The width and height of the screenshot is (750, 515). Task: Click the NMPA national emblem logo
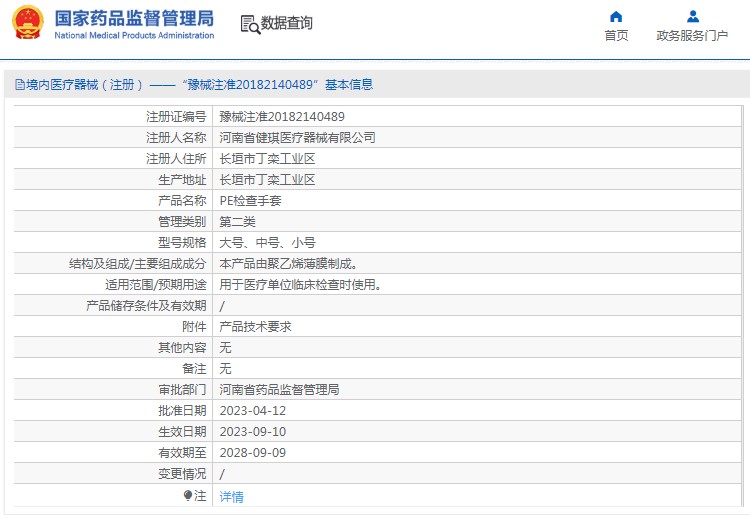27,23
